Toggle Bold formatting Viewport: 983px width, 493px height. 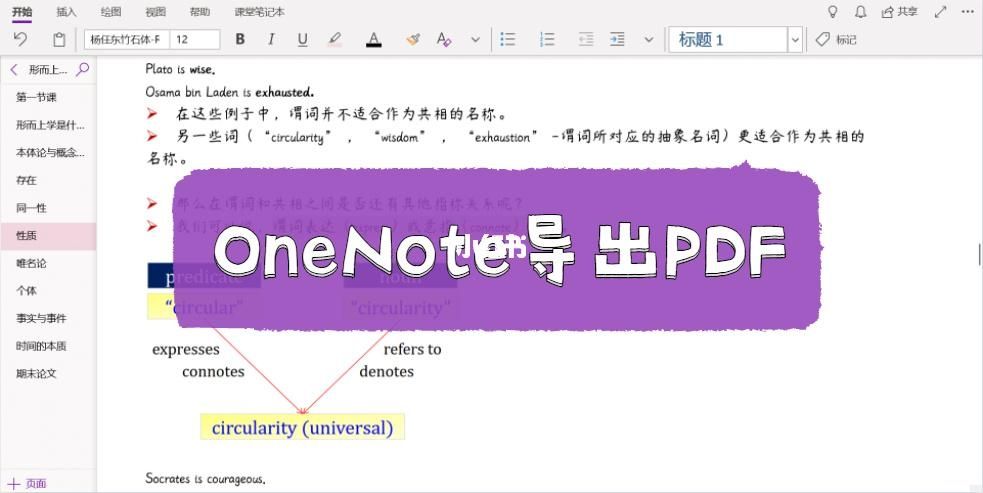(240, 40)
